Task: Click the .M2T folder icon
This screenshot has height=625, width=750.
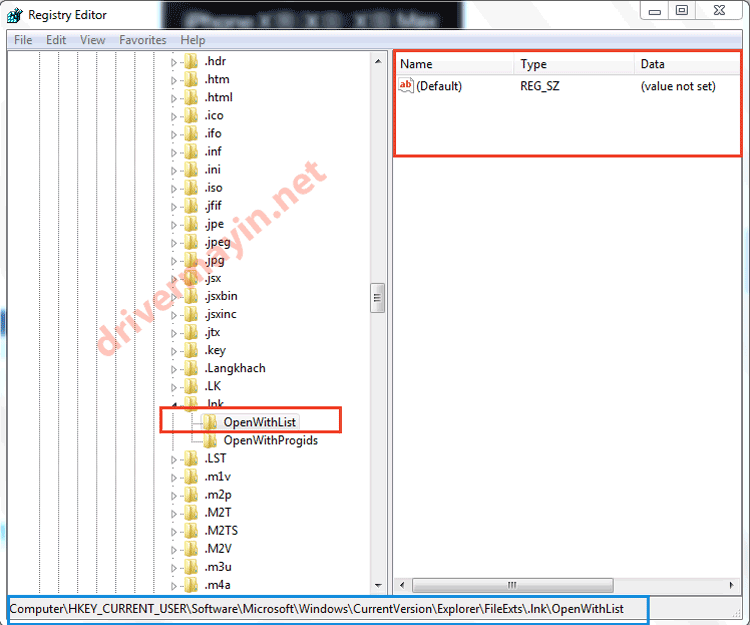Action: (191, 513)
